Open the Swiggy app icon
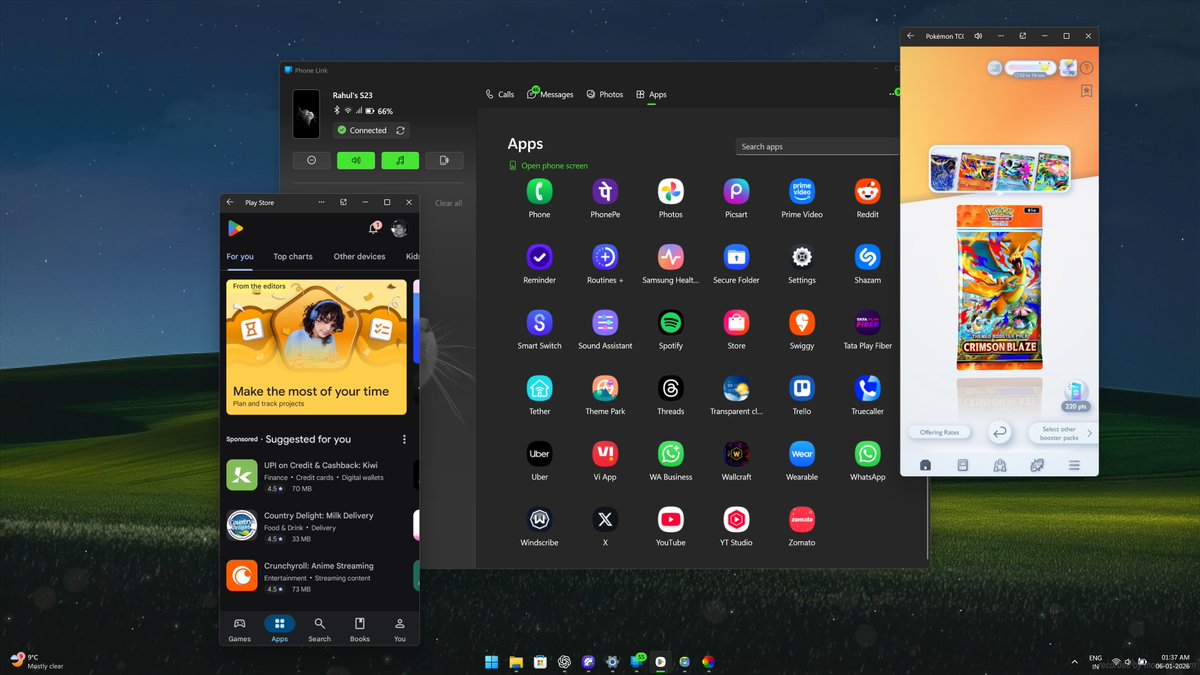 pos(802,322)
